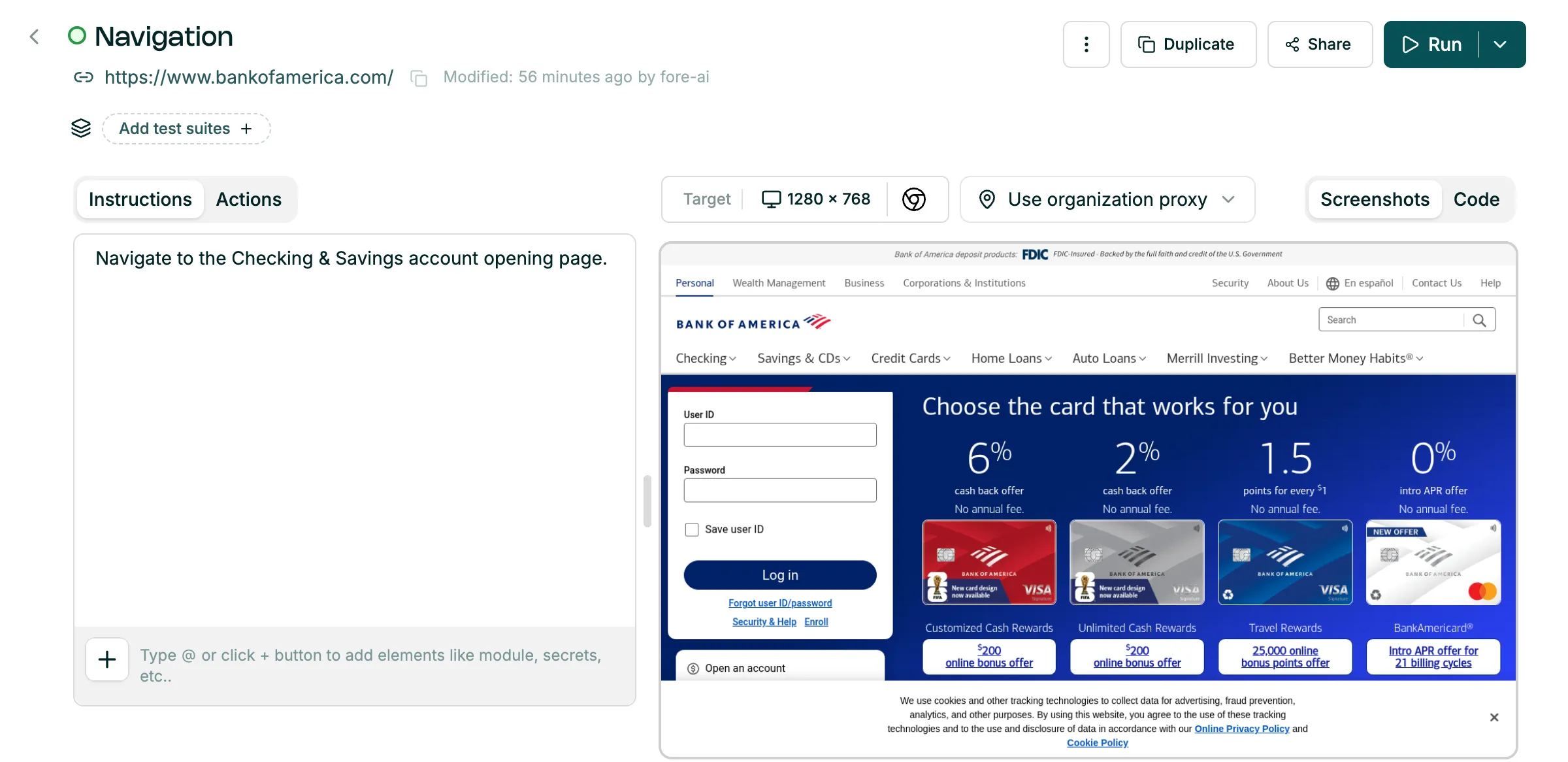Viewport: 1568px width, 762px height.
Task: Click the Password input field
Action: click(780, 491)
